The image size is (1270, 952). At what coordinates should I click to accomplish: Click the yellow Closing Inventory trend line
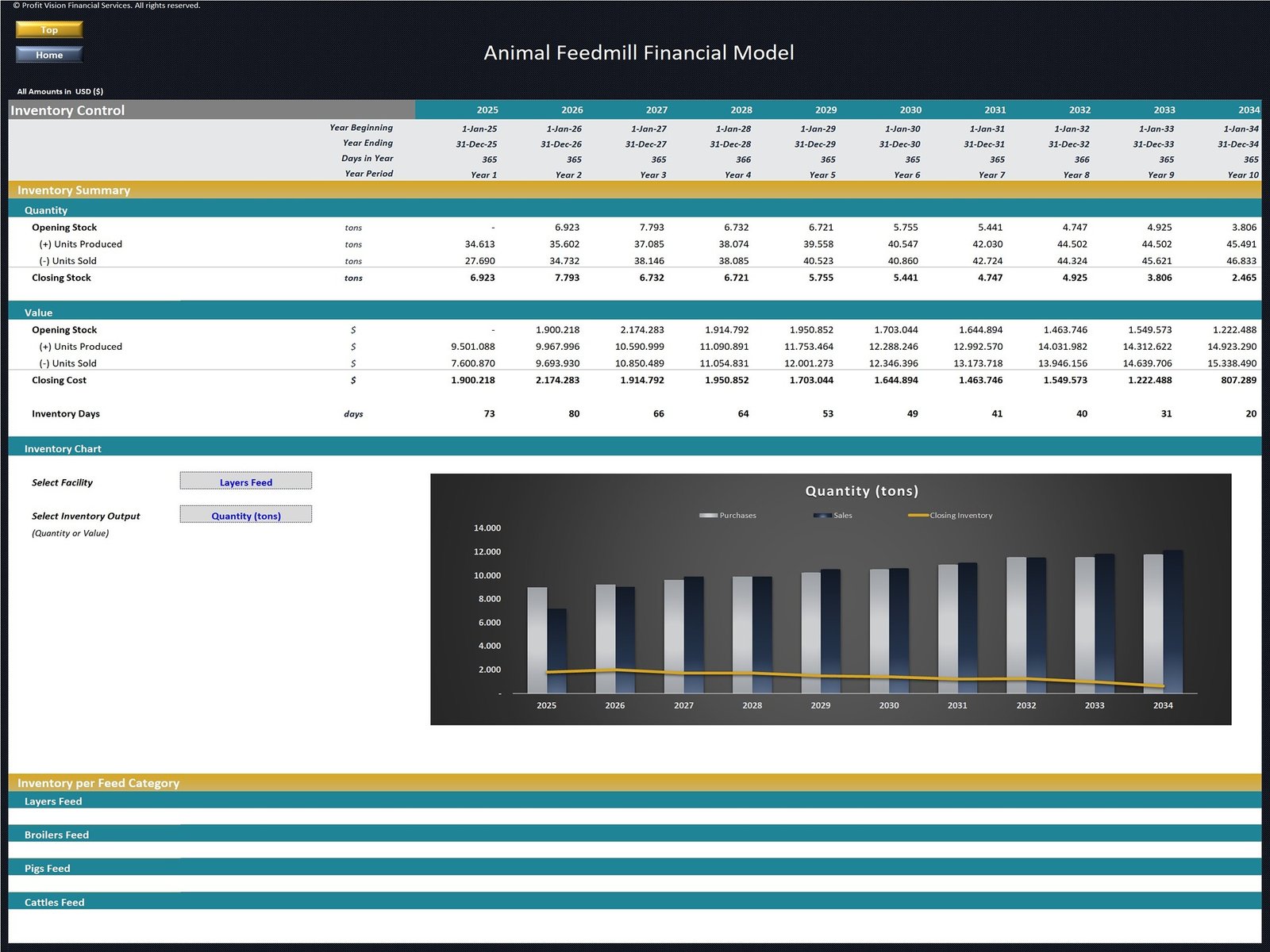[794, 676]
